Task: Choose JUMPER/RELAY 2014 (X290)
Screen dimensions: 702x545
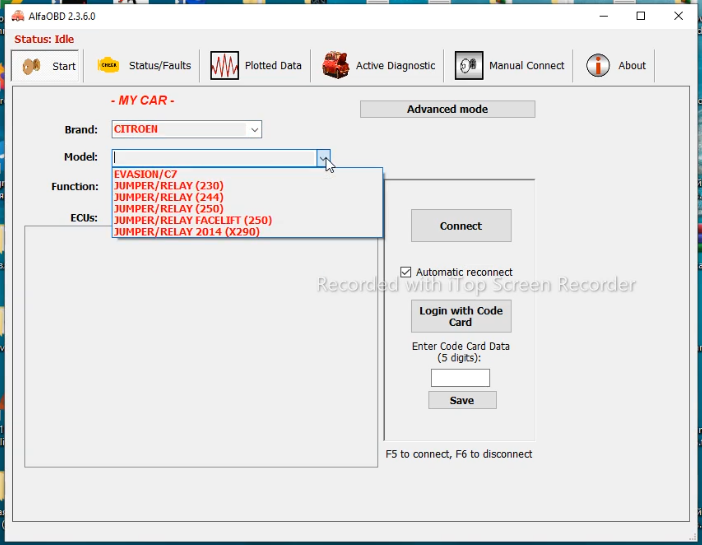Action: pyautogui.click(x=247, y=232)
